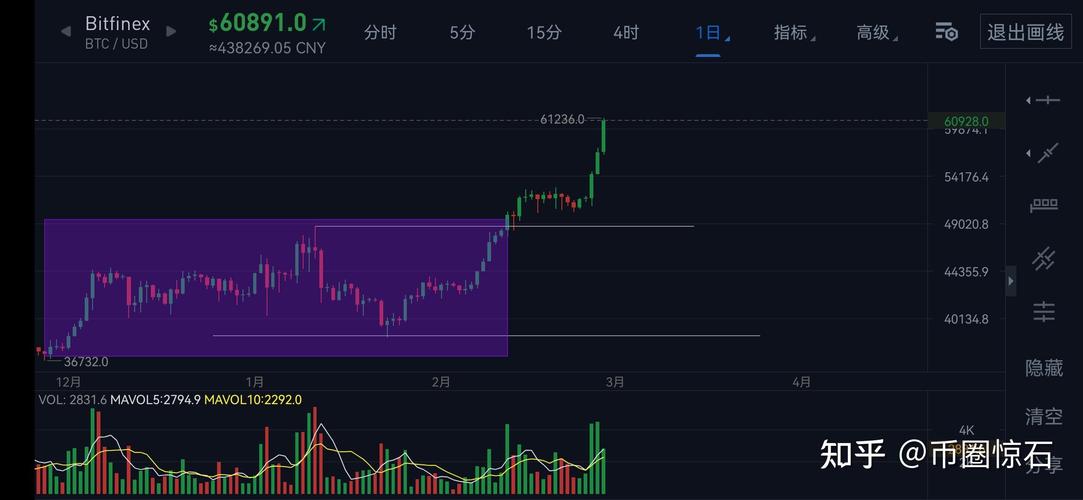Click the 退出画线 exit drawing button
The height and width of the screenshot is (500, 1083).
(x=1025, y=33)
